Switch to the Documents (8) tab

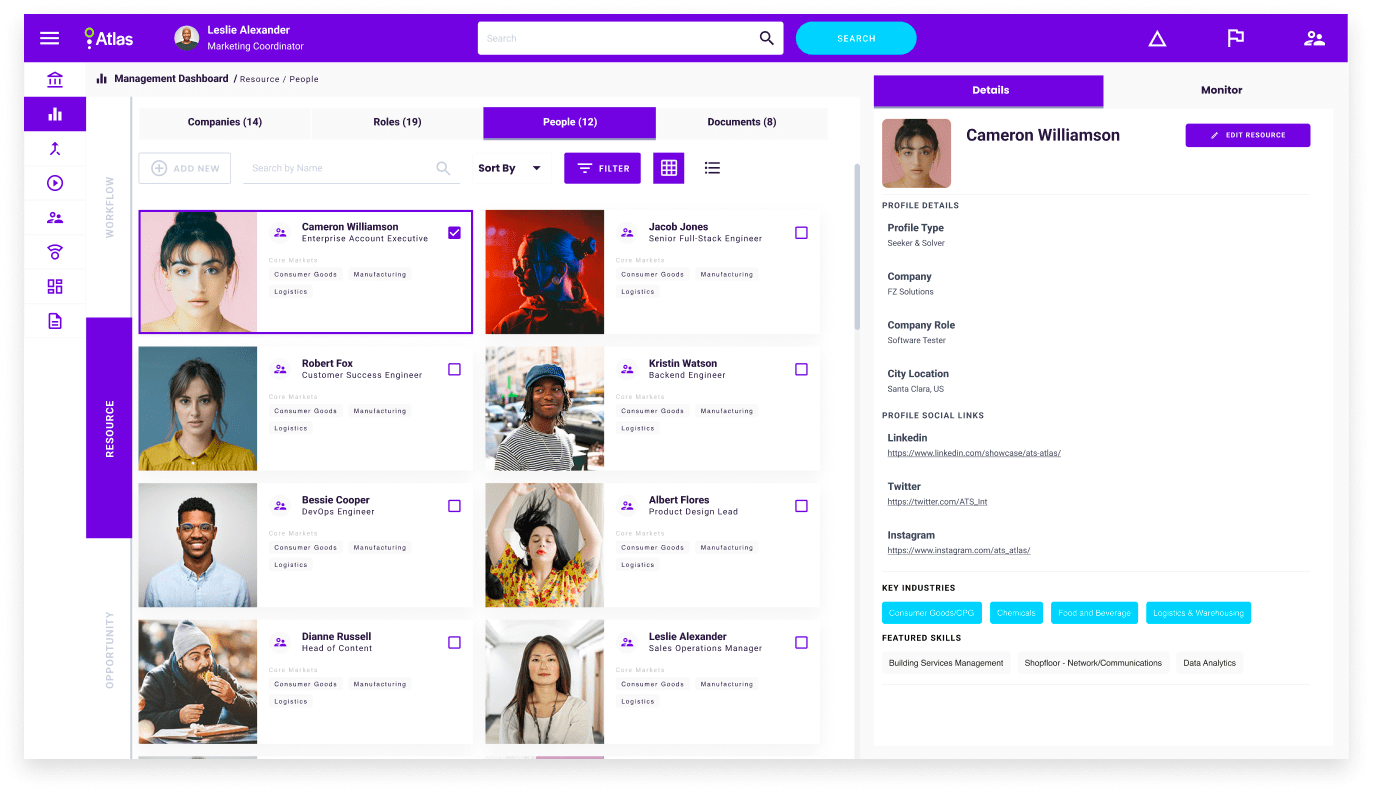pyautogui.click(x=742, y=122)
